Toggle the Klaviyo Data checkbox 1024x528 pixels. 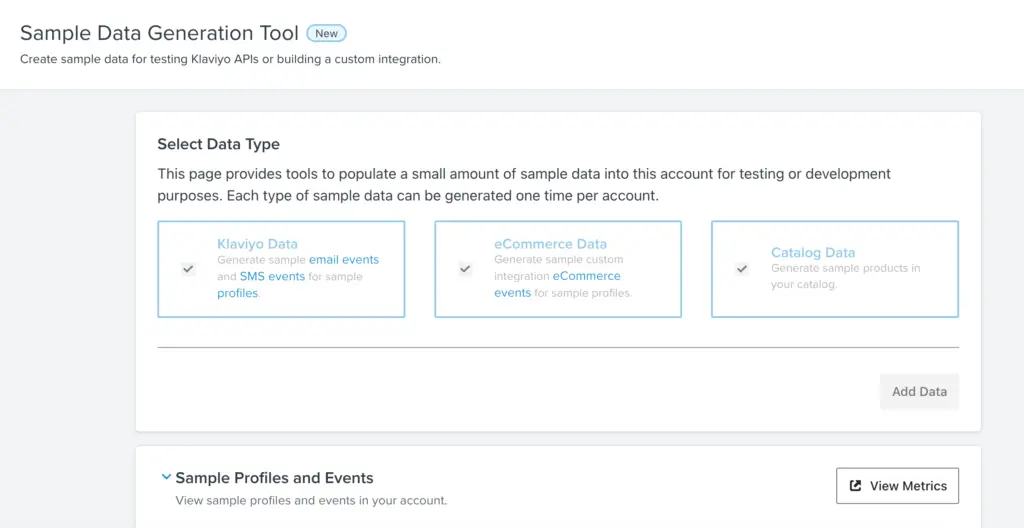(x=188, y=269)
